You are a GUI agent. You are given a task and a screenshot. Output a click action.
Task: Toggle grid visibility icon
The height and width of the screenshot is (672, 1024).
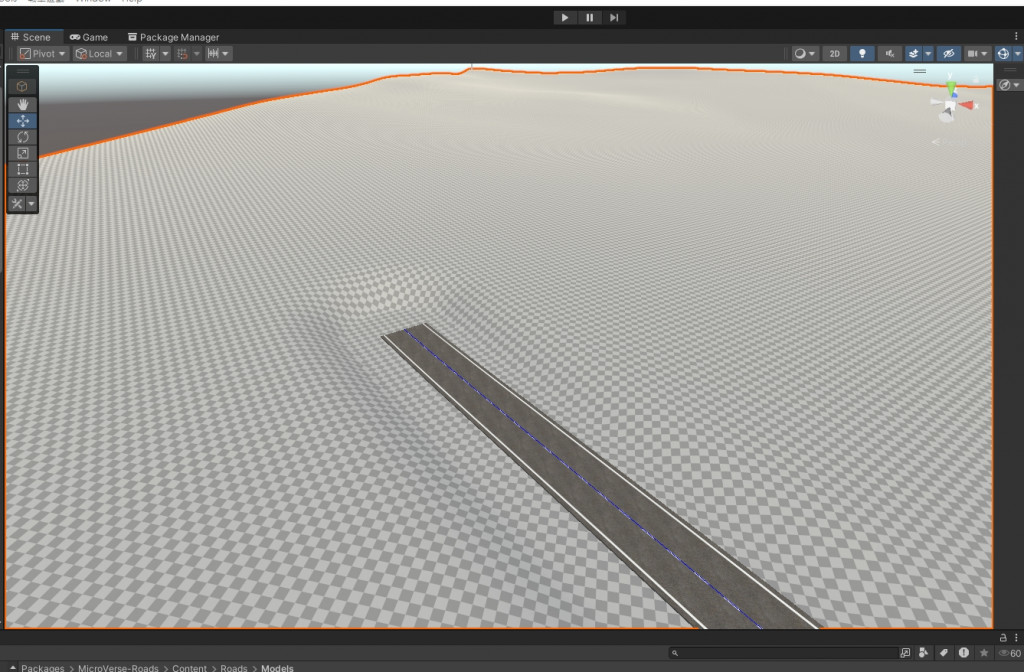click(x=151, y=54)
